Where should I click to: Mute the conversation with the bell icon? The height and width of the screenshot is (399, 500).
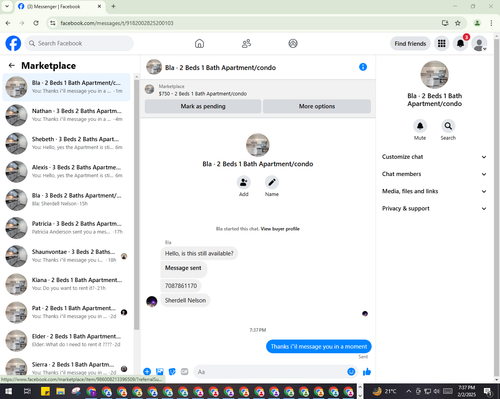420,126
